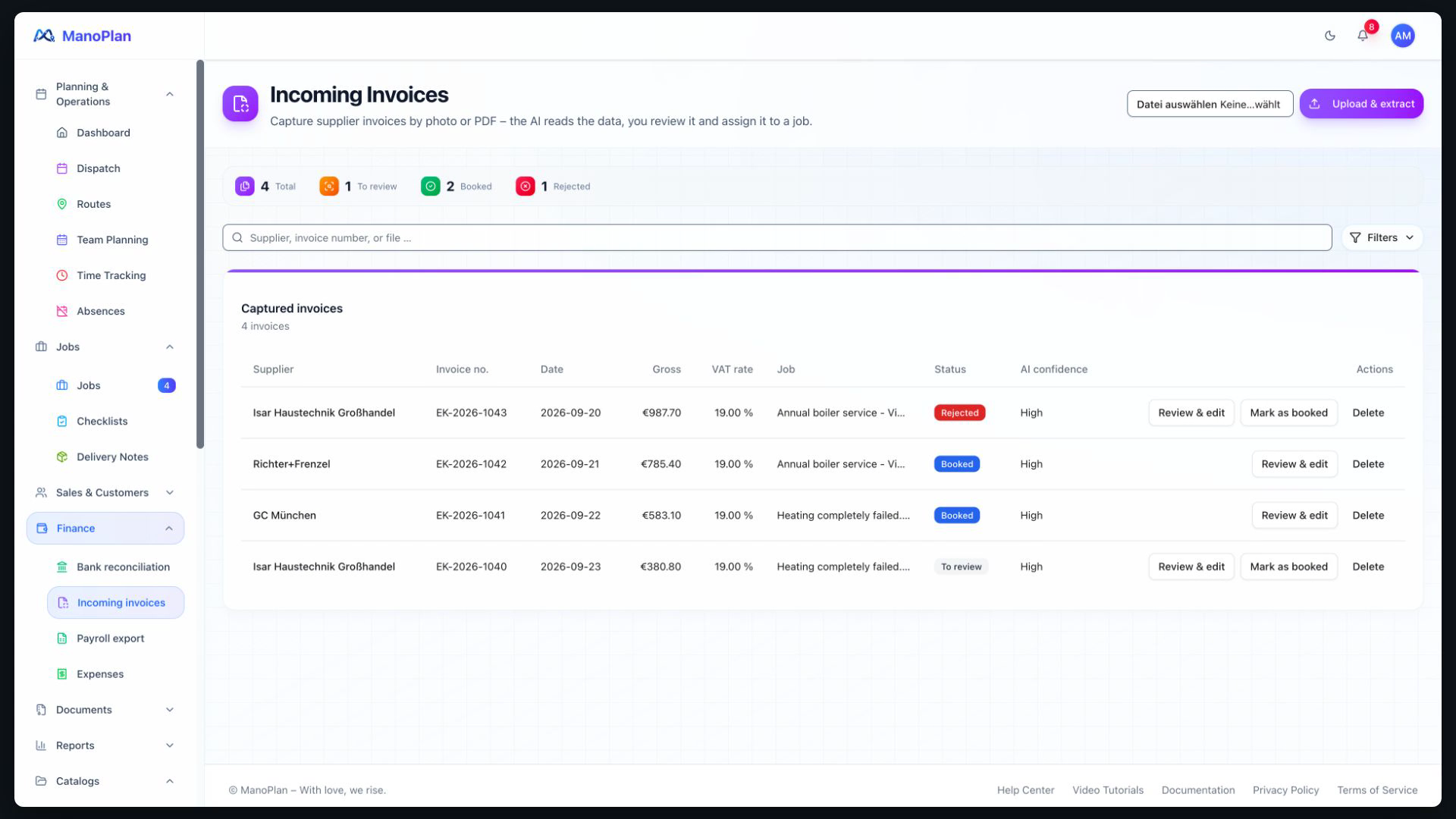The height and width of the screenshot is (819, 1456).
Task: Open Team Planning page
Action: tap(115, 240)
